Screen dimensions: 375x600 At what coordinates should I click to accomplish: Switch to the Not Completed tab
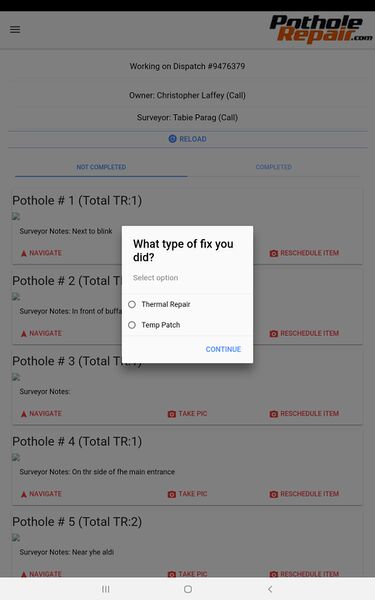pos(101,167)
